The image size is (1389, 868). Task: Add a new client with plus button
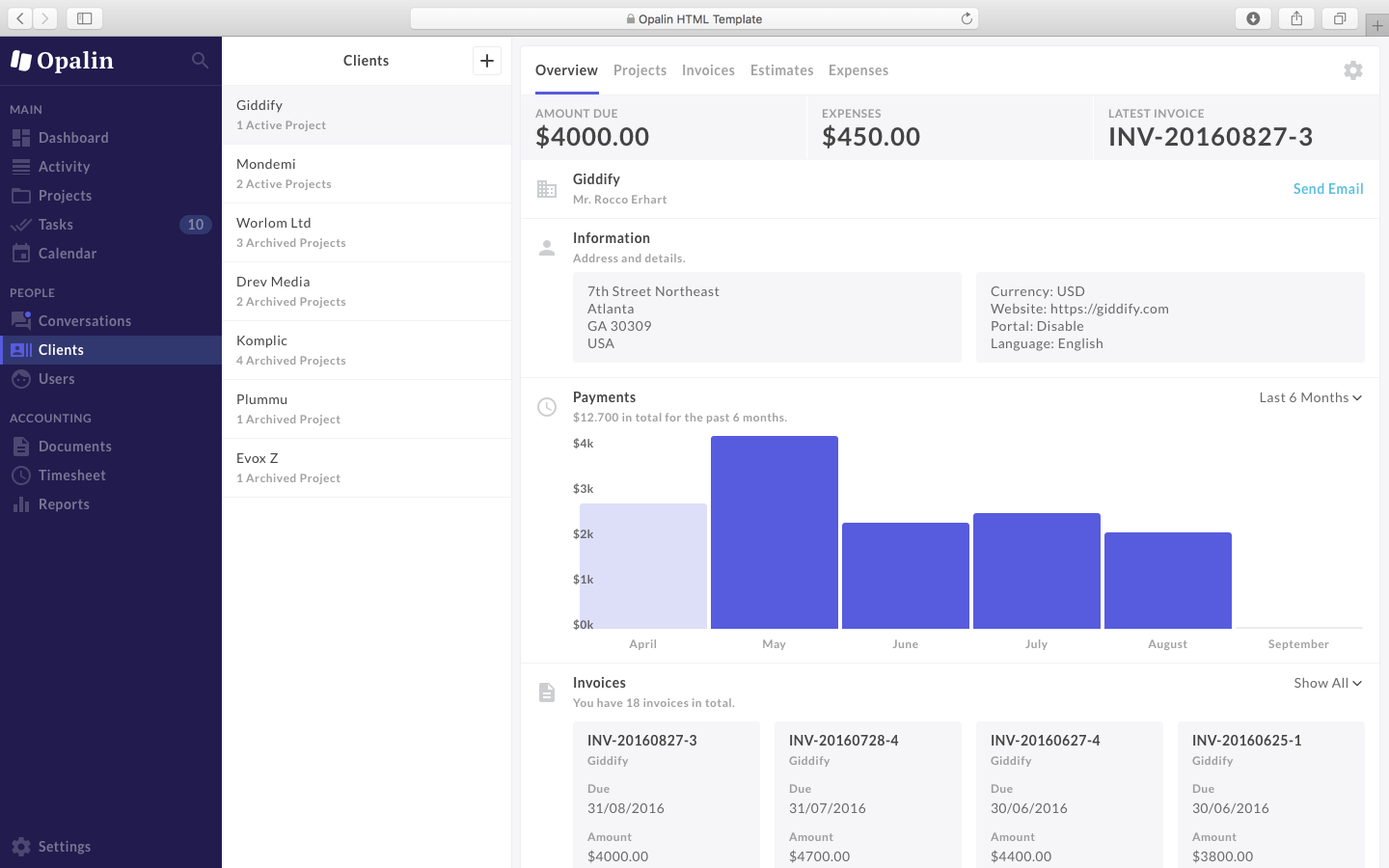pyautogui.click(x=487, y=60)
